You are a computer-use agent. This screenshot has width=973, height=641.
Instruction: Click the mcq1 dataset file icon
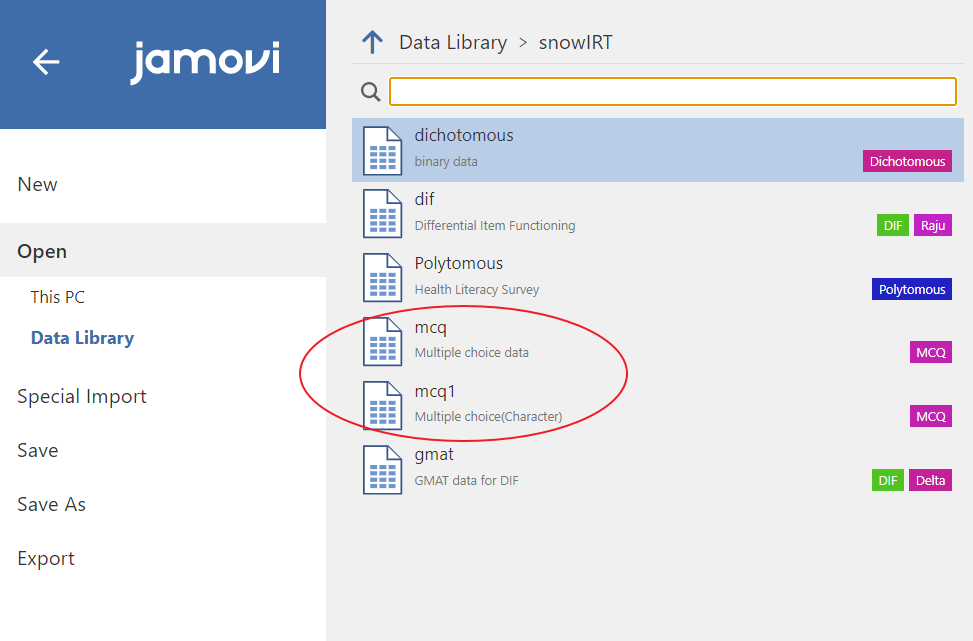click(x=382, y=406)
